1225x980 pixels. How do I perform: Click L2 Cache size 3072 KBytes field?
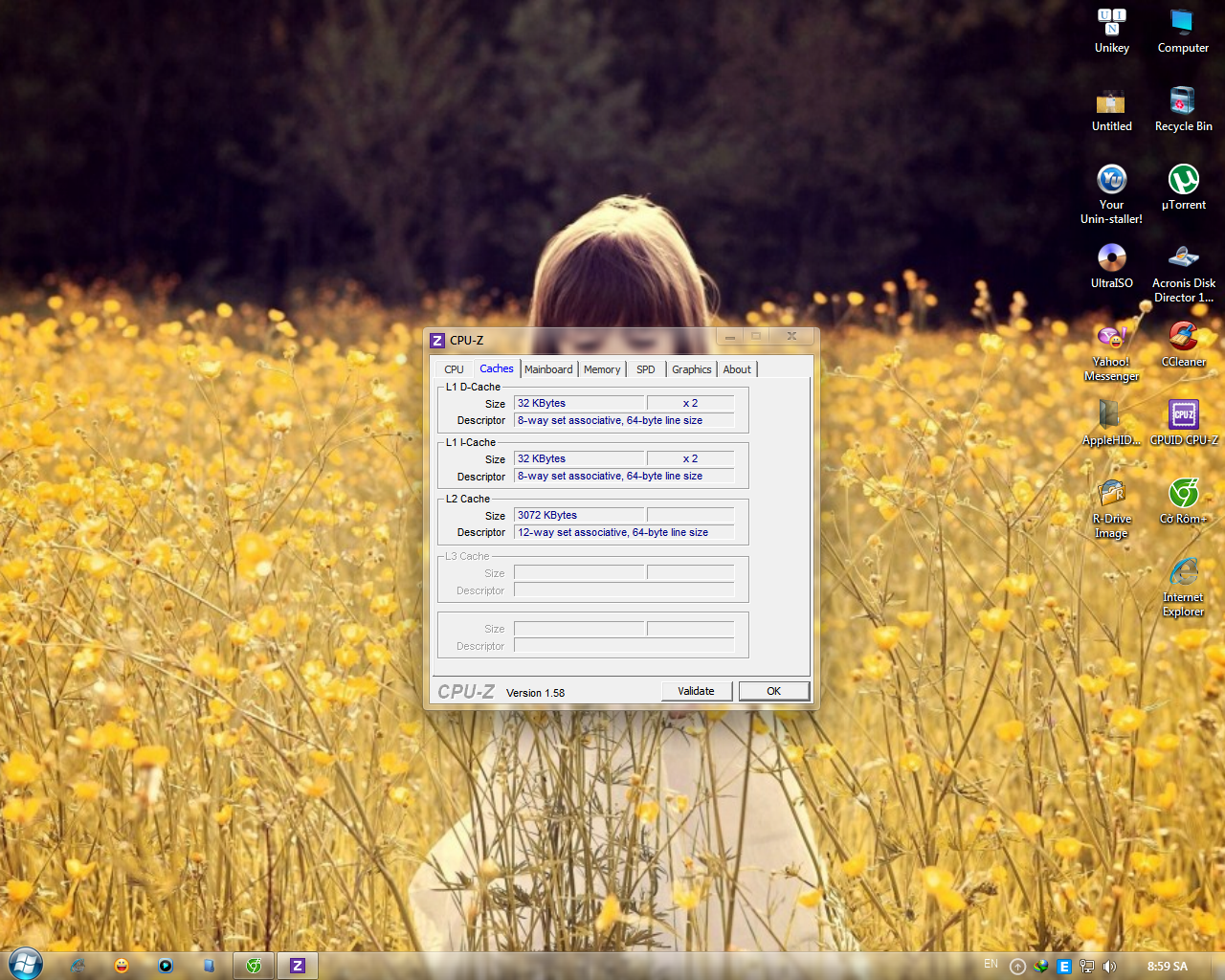tap(579, 515)
